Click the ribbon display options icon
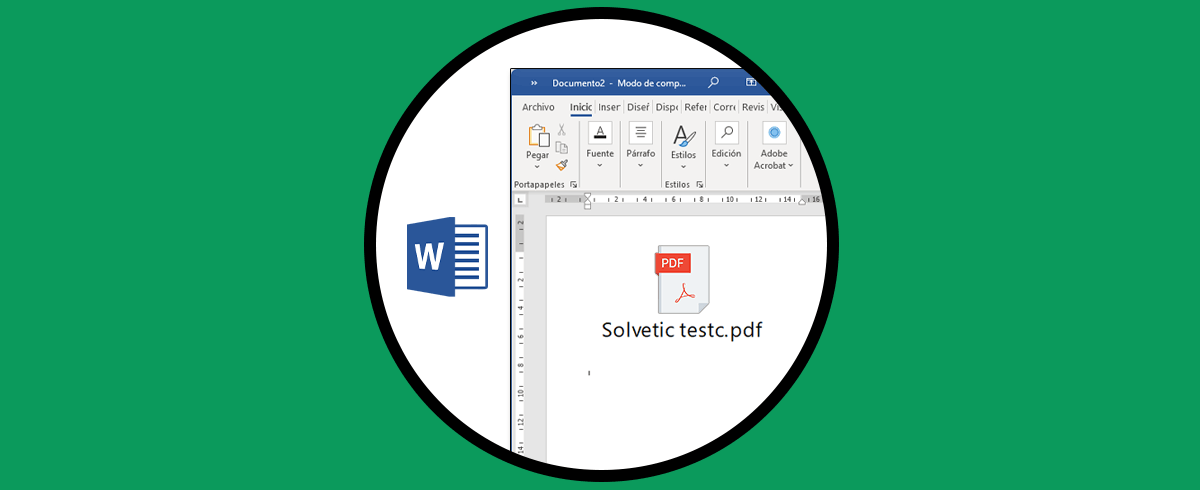Viewport: 1200px width, 490px height. (751, 83)
